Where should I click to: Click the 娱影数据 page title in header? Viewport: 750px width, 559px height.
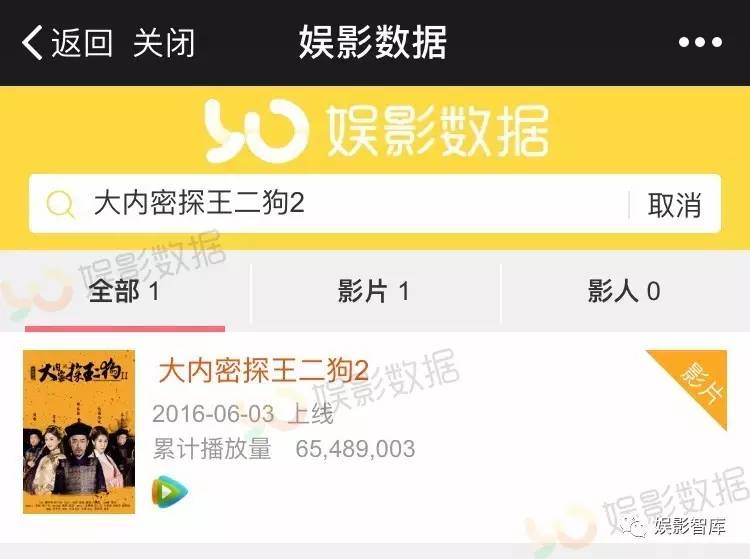click(x=373, y=43)
